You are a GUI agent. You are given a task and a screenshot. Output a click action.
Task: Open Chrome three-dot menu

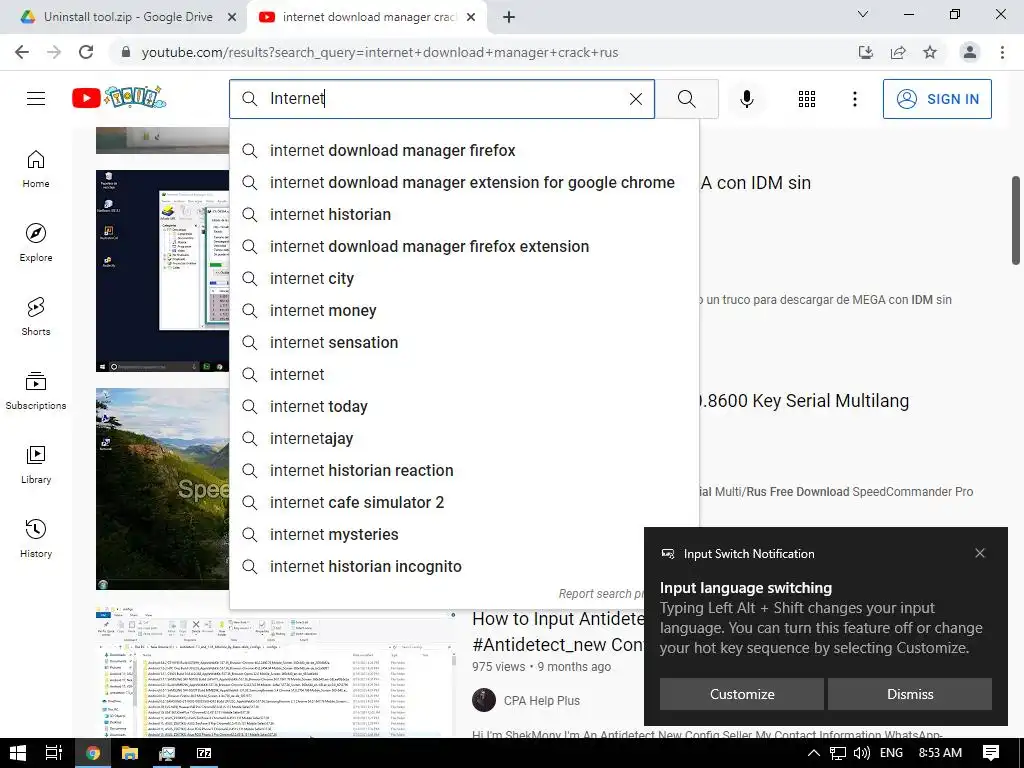1002,52
